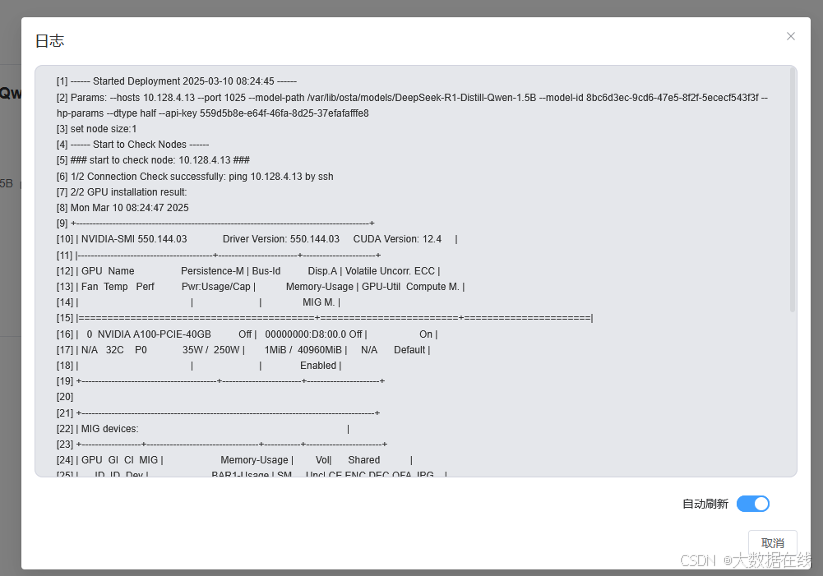Click log line 4 Start to Check Nodes
This screenshot has width=824, height=576.
[132, 145]
